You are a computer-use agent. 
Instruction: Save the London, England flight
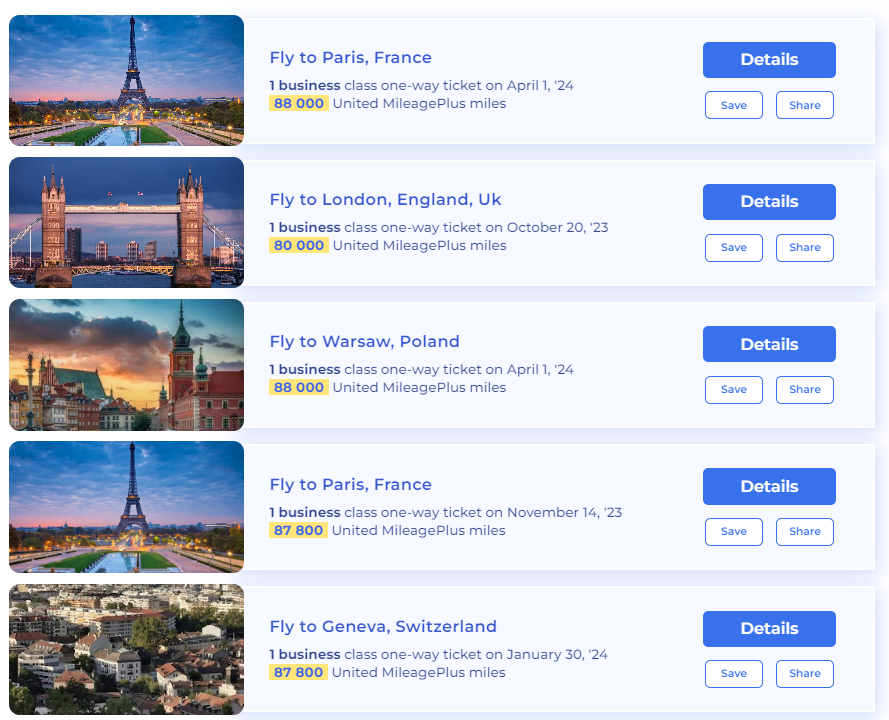point(733,247)
